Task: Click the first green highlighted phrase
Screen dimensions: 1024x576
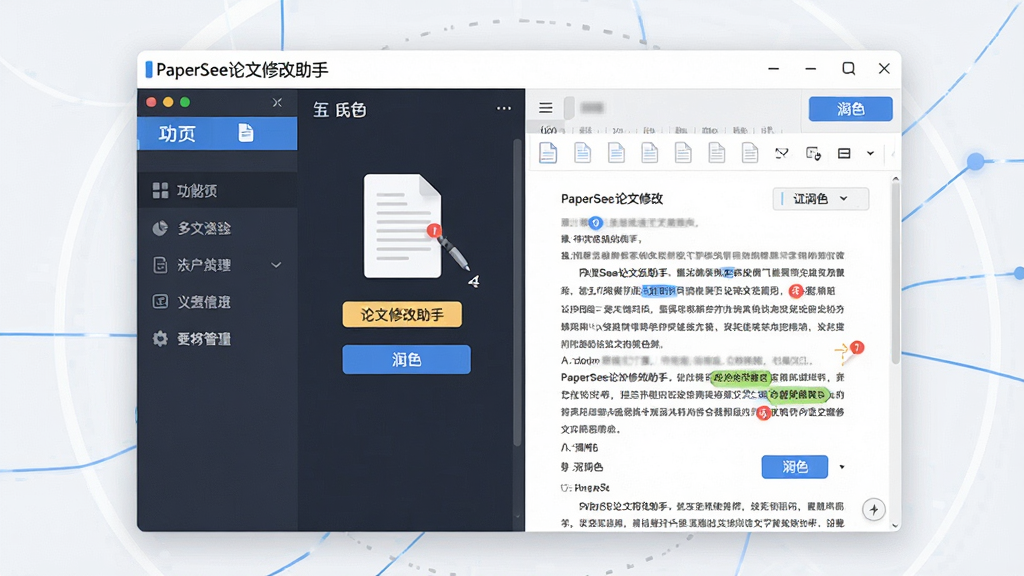Action: pos(740,377)
